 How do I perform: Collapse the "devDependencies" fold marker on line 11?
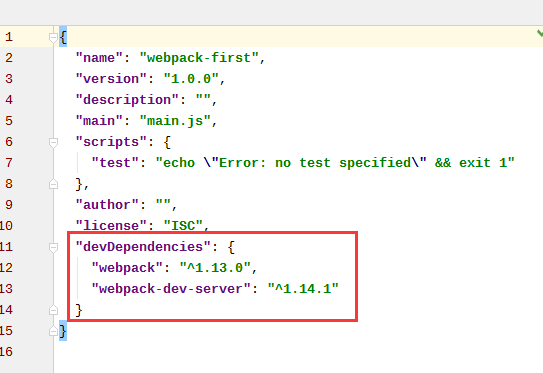tap(53, 247)
